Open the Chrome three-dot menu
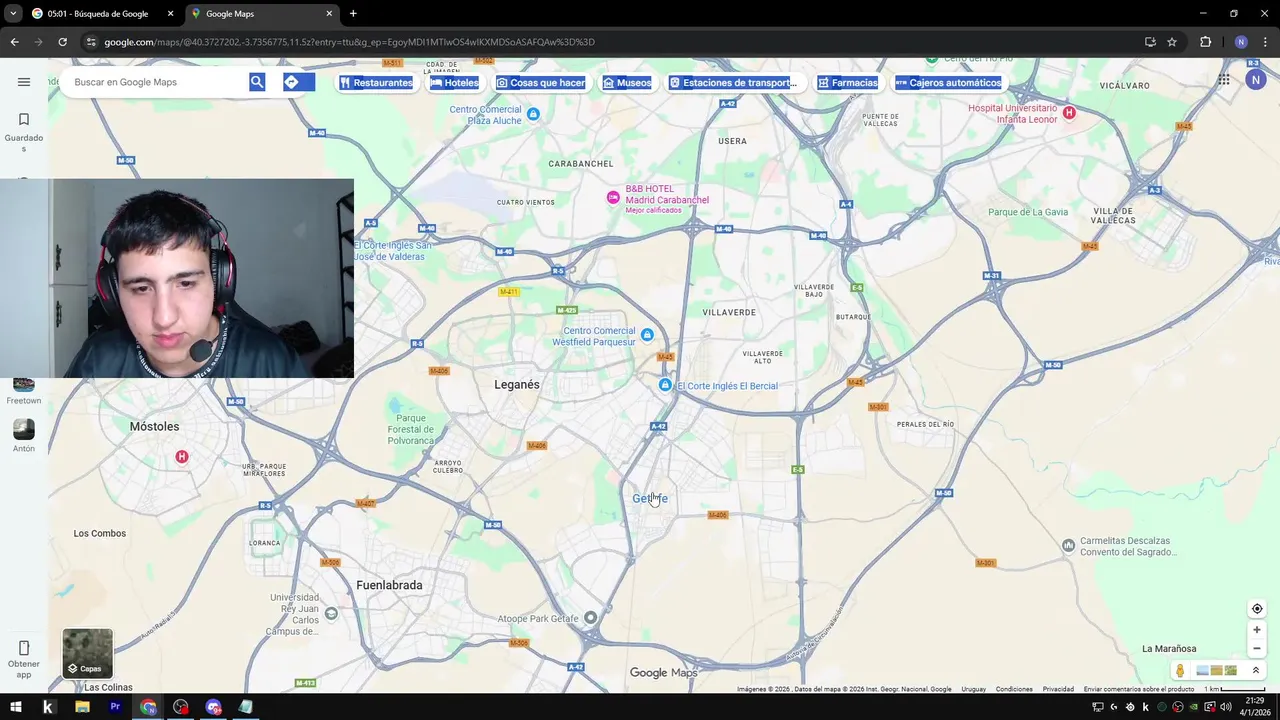The height and width of the screenshot is (720, 1280). 1265,42
